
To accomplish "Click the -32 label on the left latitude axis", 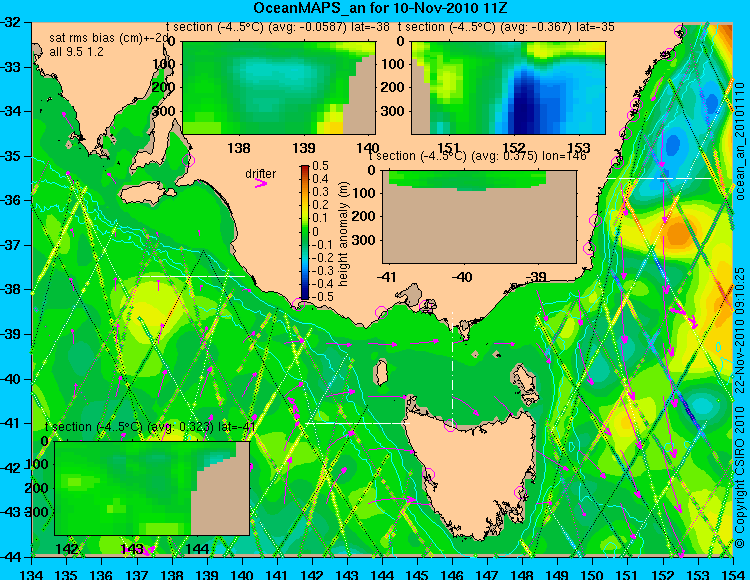I will click(x=11, y=22).
